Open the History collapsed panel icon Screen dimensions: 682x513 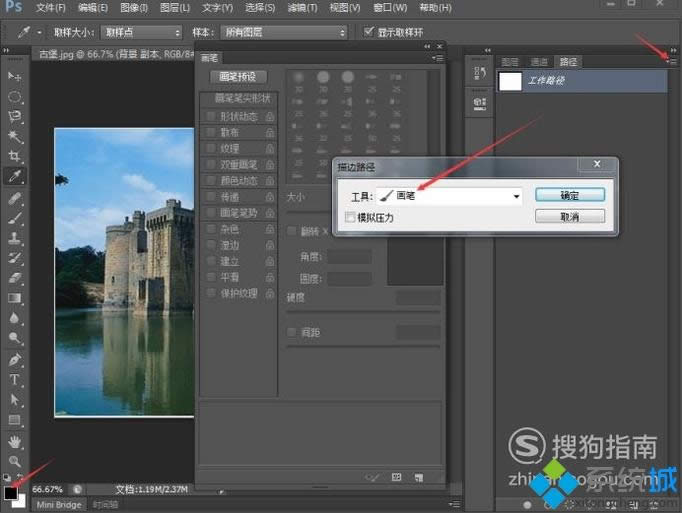[x=480, y=72]
